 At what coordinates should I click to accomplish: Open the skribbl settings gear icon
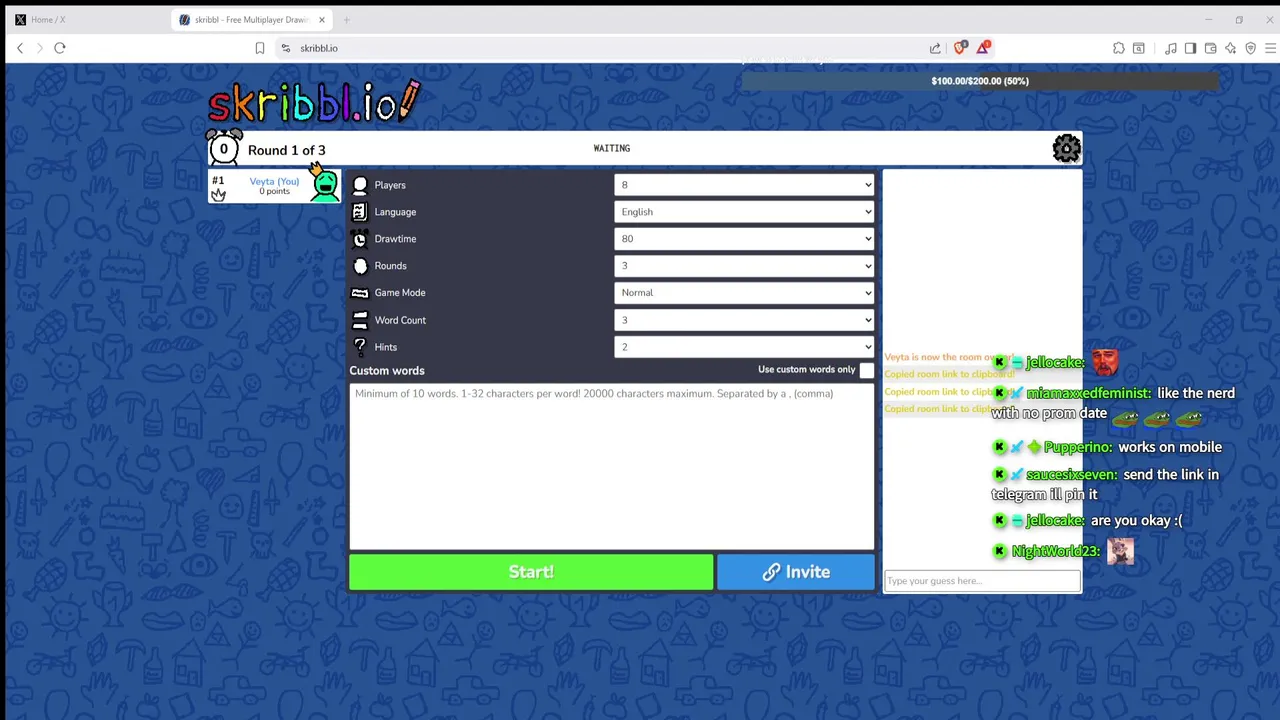click(x=1066, y=149)
